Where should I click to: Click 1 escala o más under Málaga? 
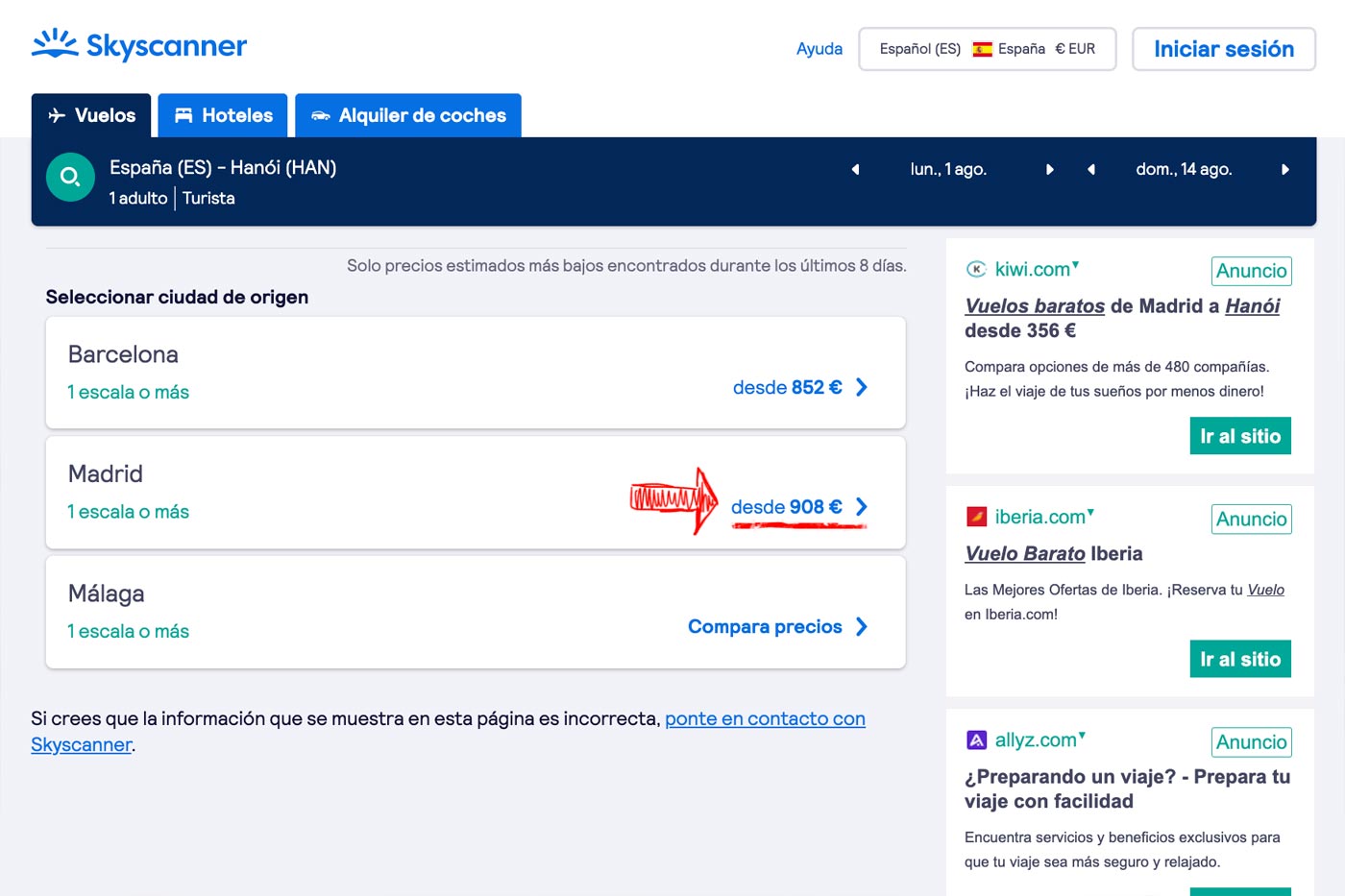tap(128, 631)
